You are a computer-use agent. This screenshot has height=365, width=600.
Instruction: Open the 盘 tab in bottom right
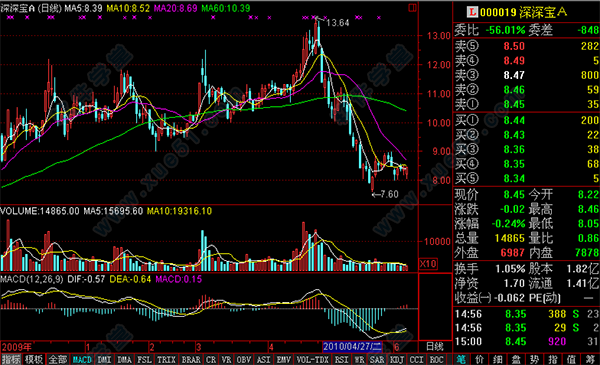516,359
